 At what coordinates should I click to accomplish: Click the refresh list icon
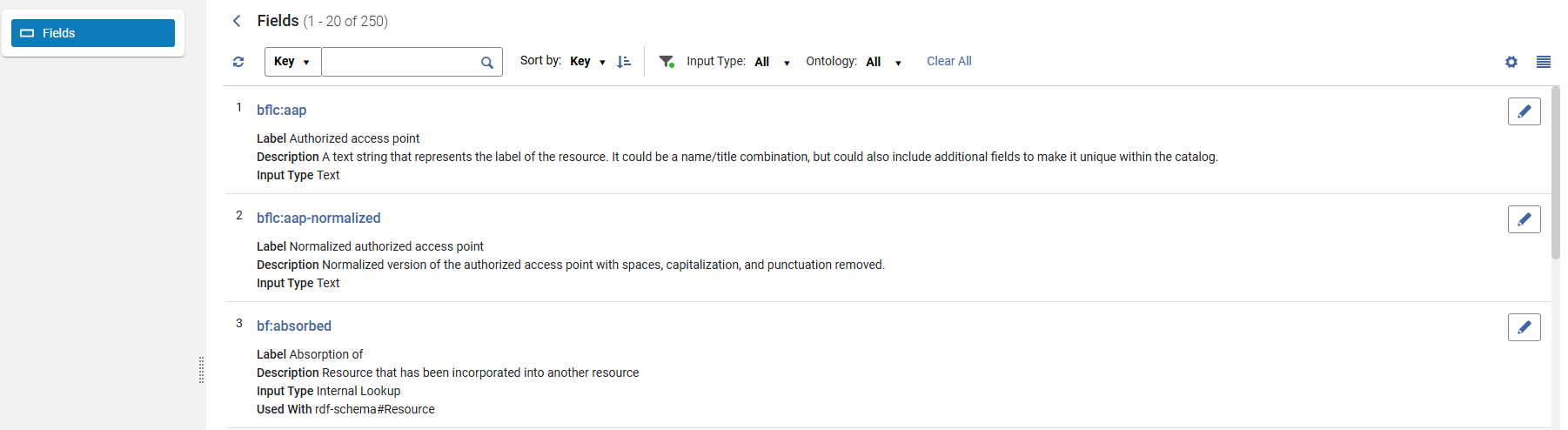pyautogui.click(x=238, y=62)
